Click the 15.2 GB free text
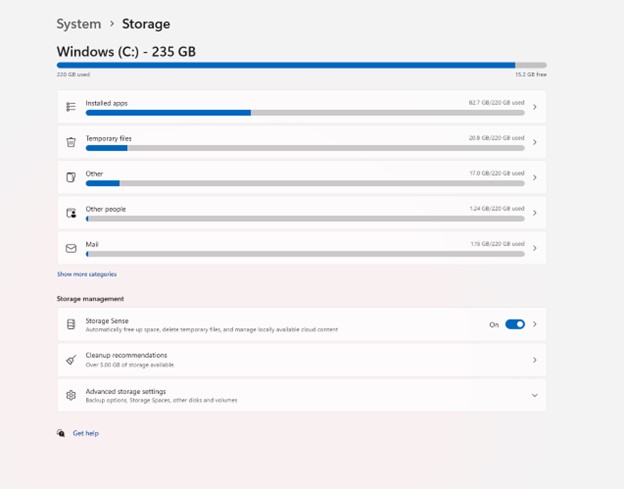 530,74
